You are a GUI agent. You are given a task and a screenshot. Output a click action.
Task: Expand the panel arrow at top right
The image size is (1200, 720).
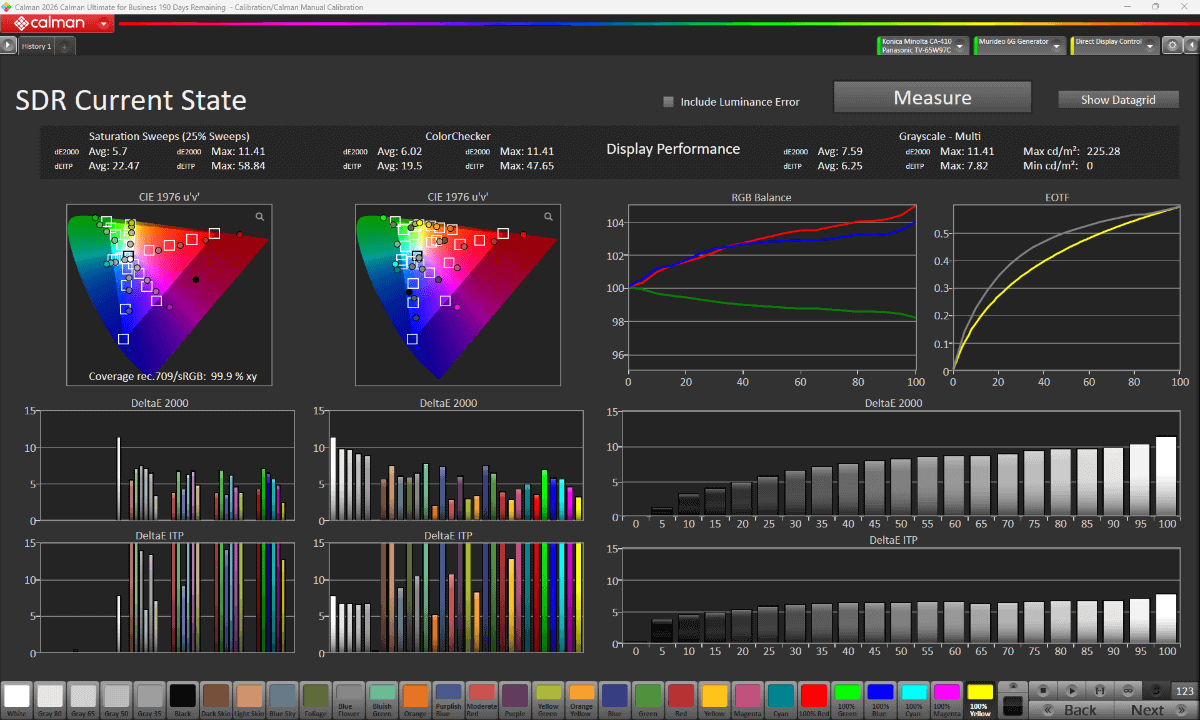point(1190,45)
